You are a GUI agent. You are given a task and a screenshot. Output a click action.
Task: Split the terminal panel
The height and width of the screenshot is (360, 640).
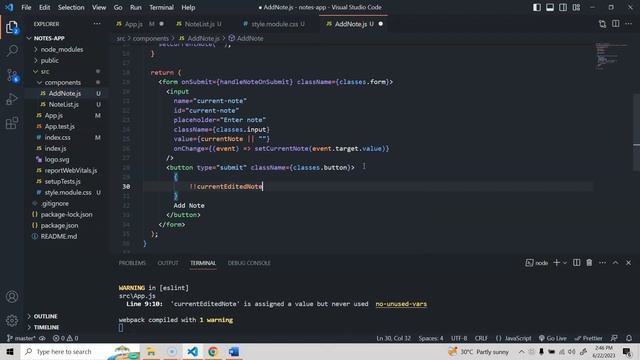(576, 263)
